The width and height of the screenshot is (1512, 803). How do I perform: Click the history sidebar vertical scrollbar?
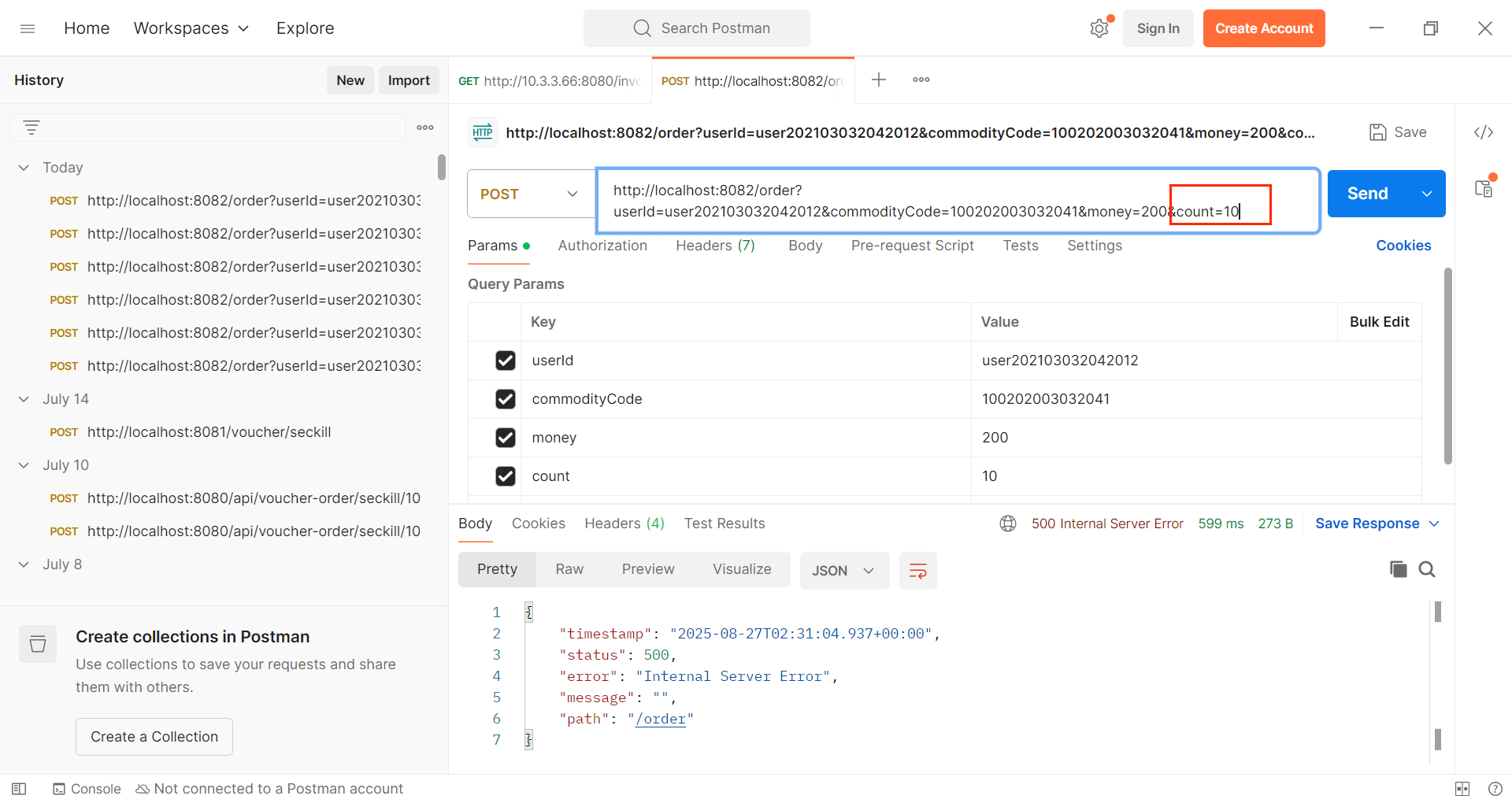coord(441,167)
